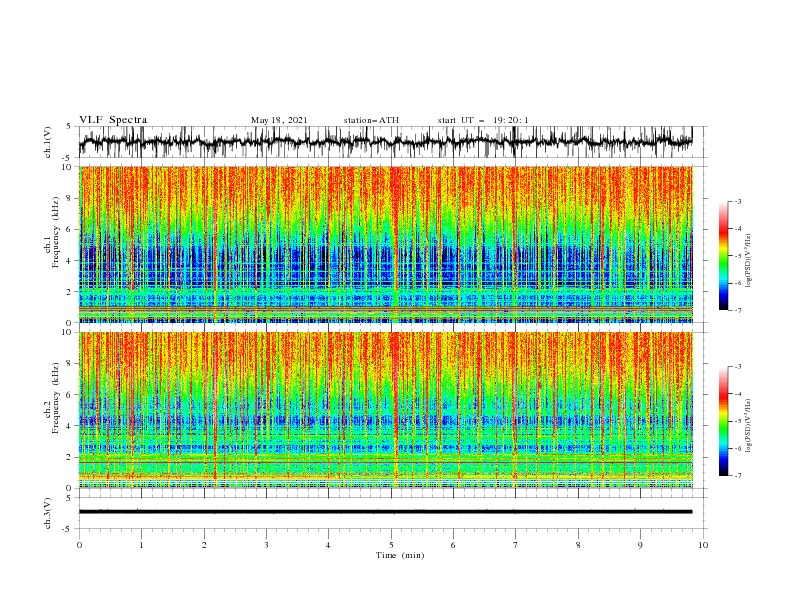Image resolution: width=792 pixels, height=612 pixels.
Task: Click the time axis tick '4'
Action: [x=328, y=545]
